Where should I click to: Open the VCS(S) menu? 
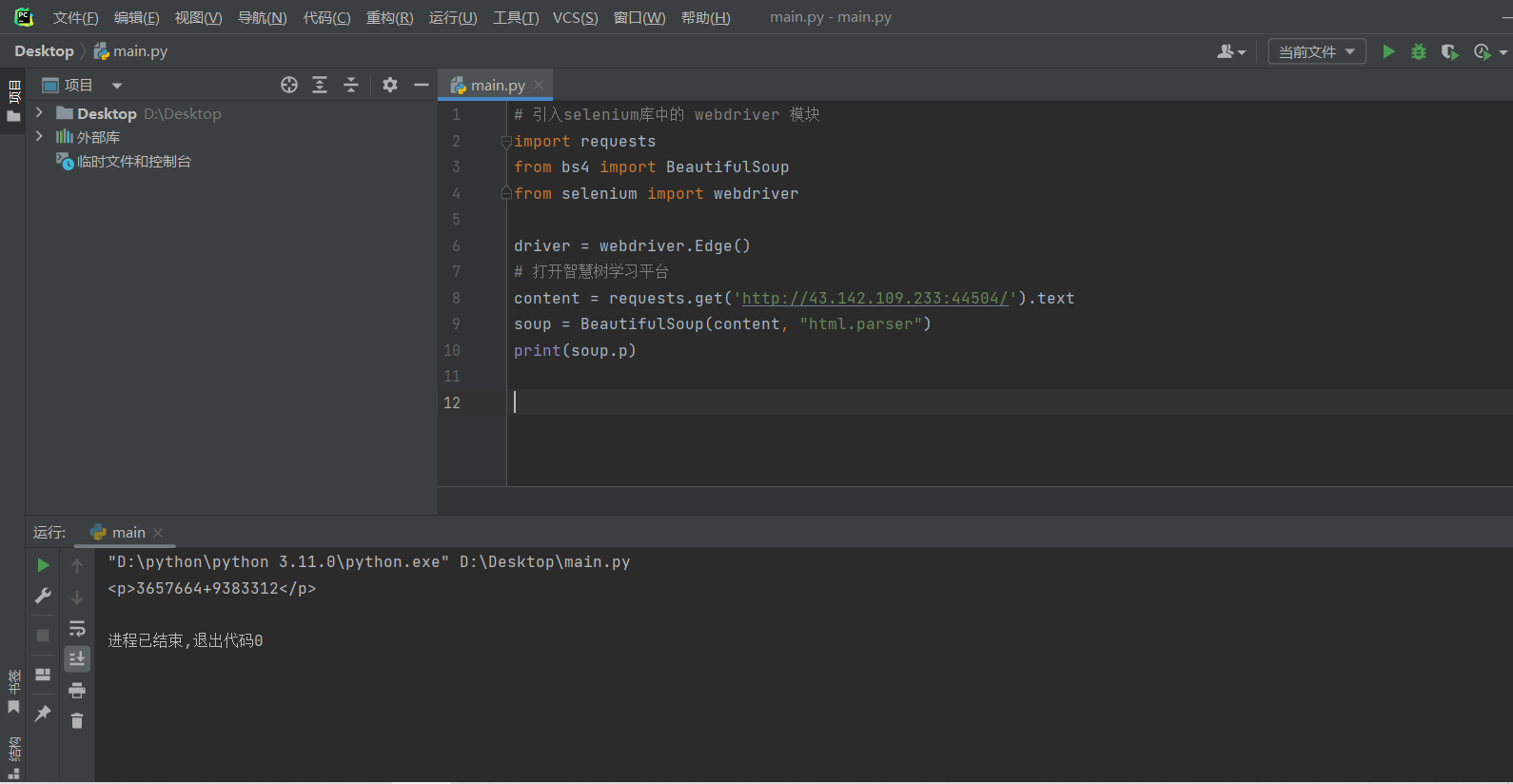[575, 18]
